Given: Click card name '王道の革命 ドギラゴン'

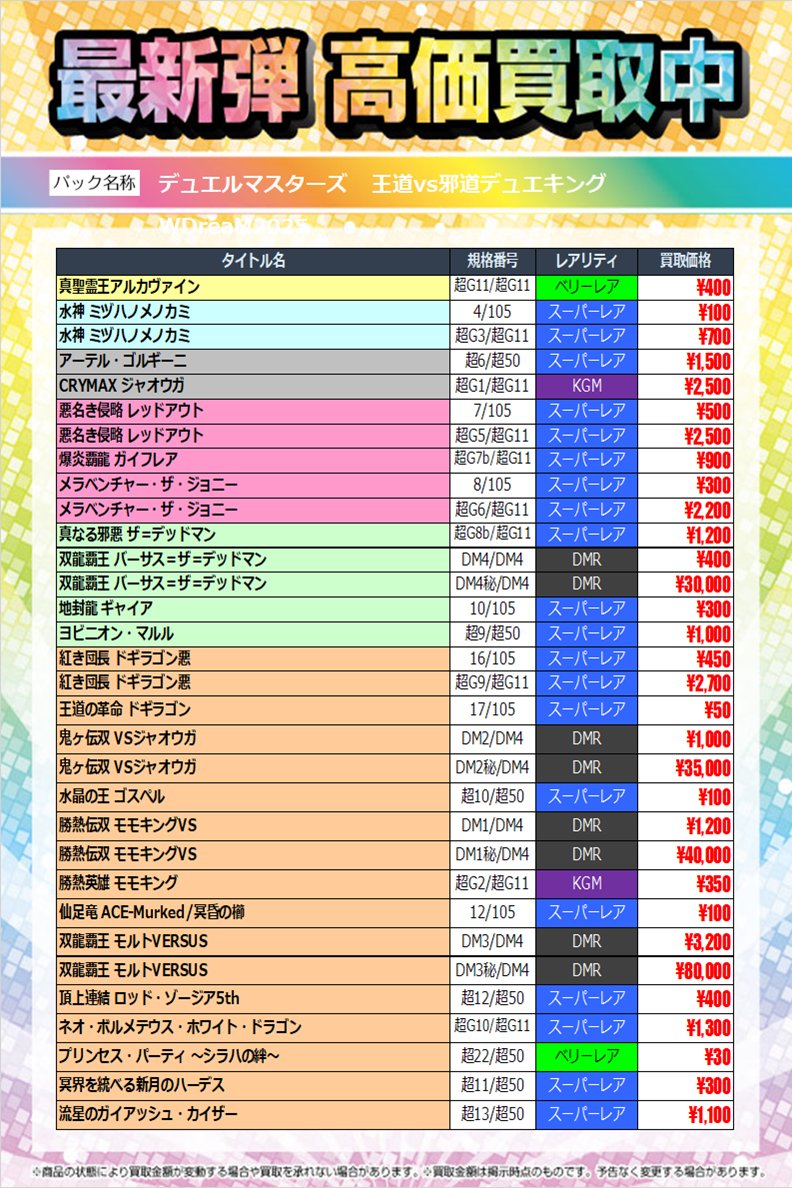Looking at the screenshot, I should click(125, 710).
